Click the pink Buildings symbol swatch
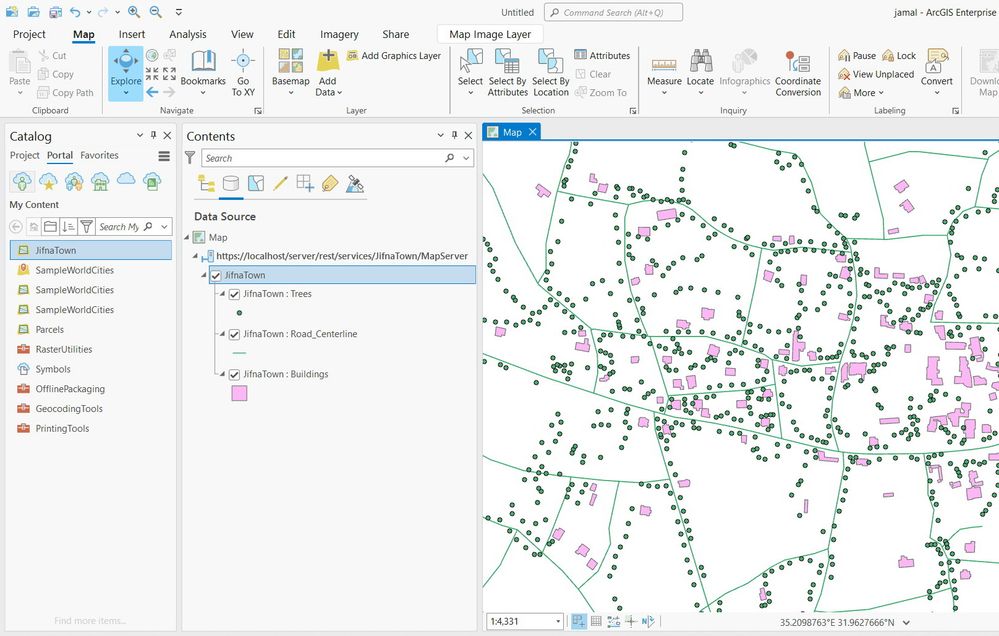 click(240, 393)
